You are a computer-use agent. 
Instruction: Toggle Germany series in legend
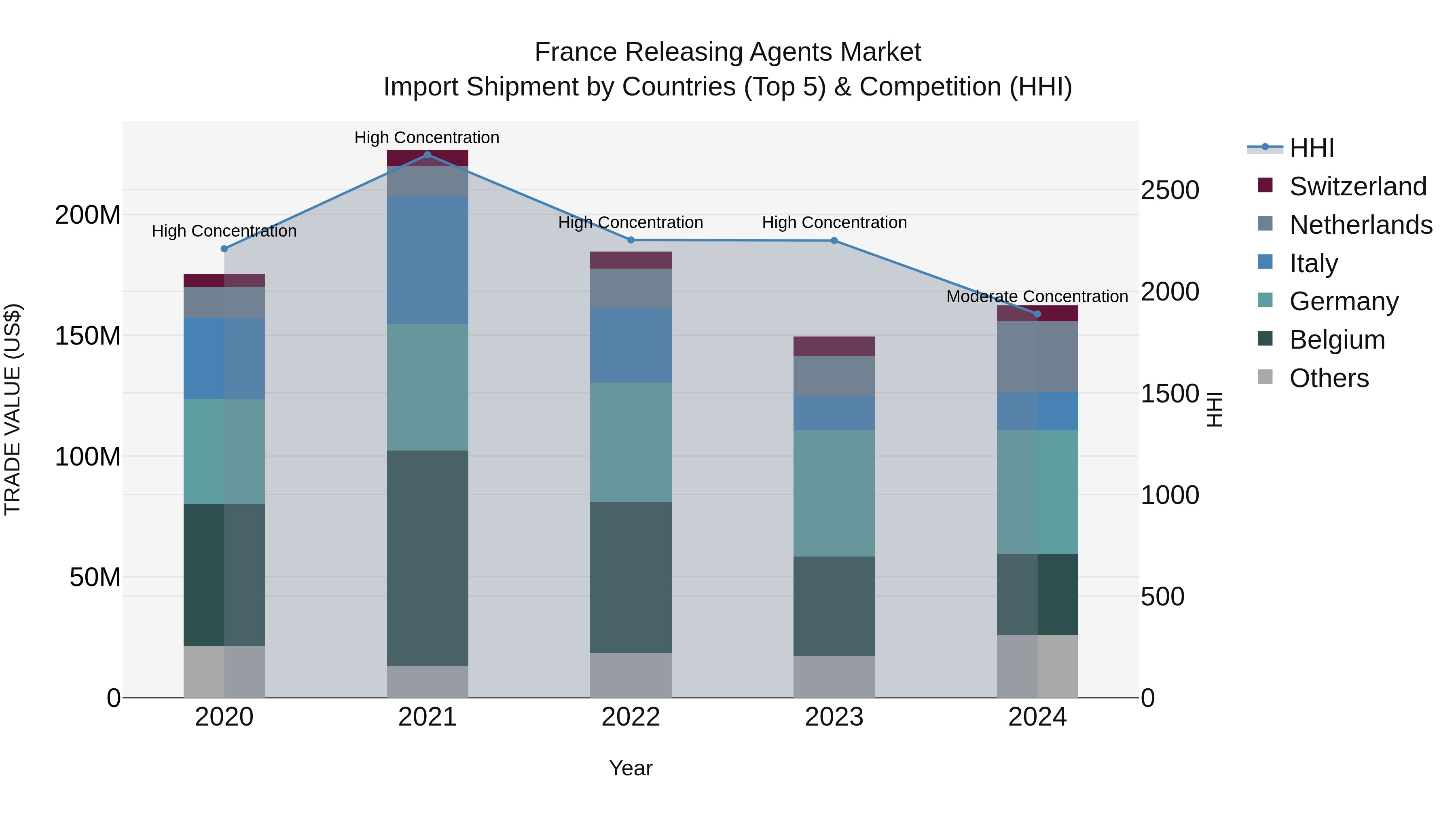click(x=1328, y=301)
